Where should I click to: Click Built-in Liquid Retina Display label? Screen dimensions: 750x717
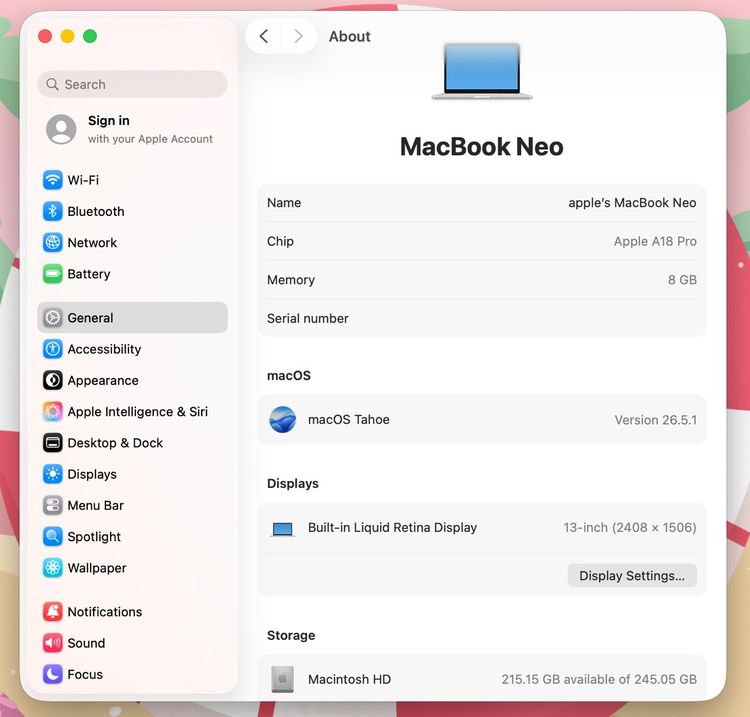[392, 527]
